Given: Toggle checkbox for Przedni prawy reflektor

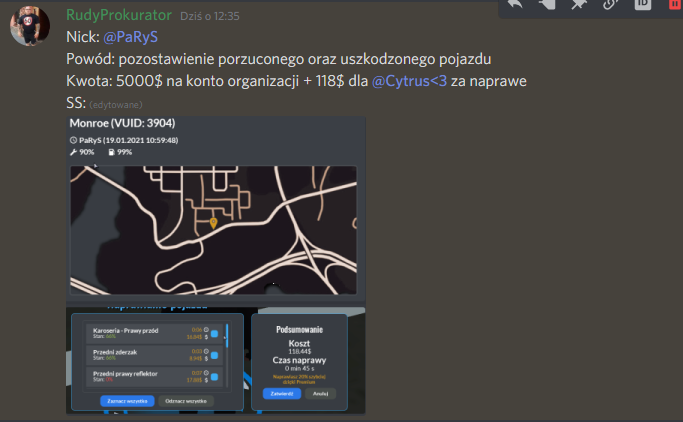Looking at the screenshot, I should pyautogui.click(x=214, y=377).
